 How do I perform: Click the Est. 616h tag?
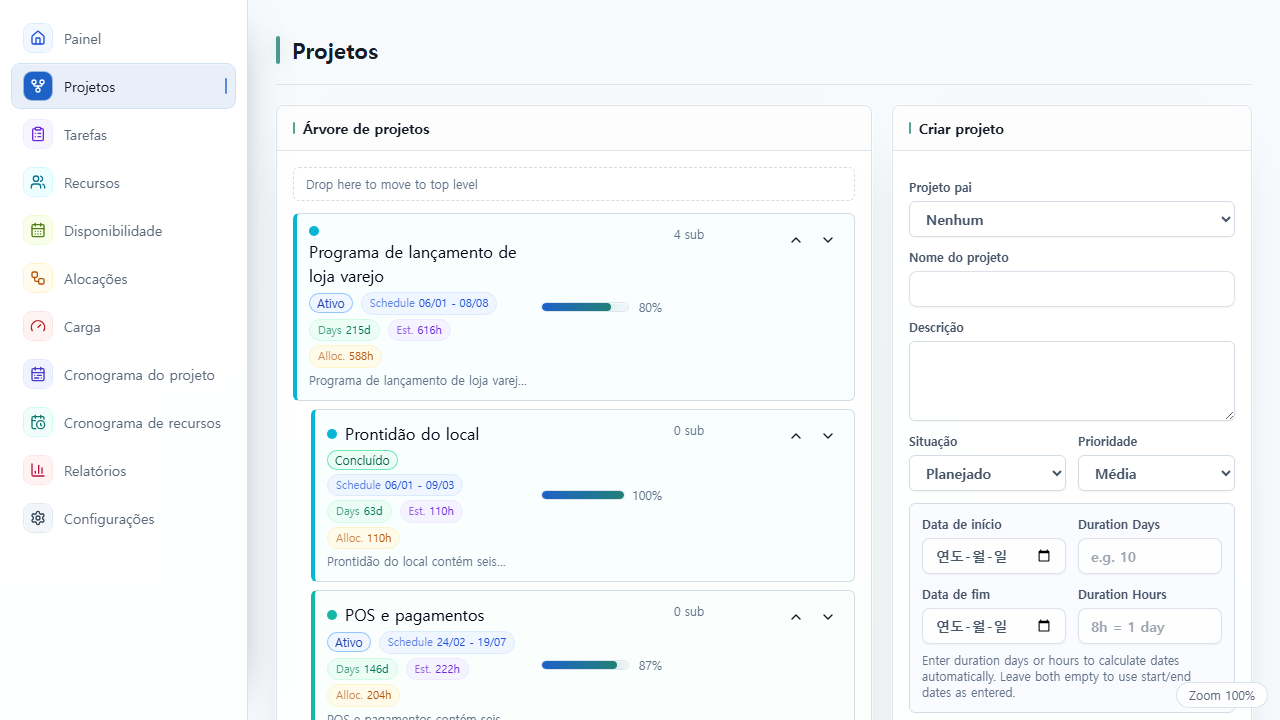pyautogui.click(x=419, y=330)
